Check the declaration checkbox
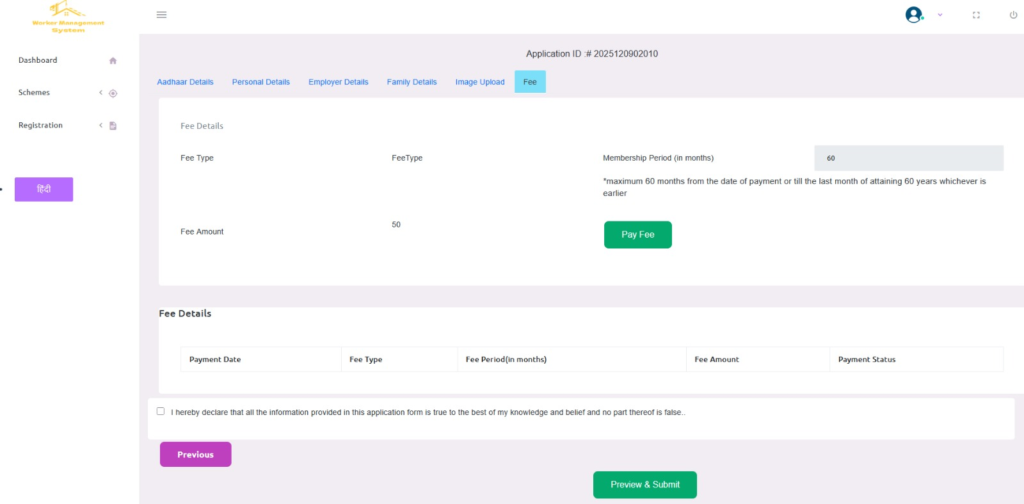This screenshot has height=504, width=1024. 161,411
